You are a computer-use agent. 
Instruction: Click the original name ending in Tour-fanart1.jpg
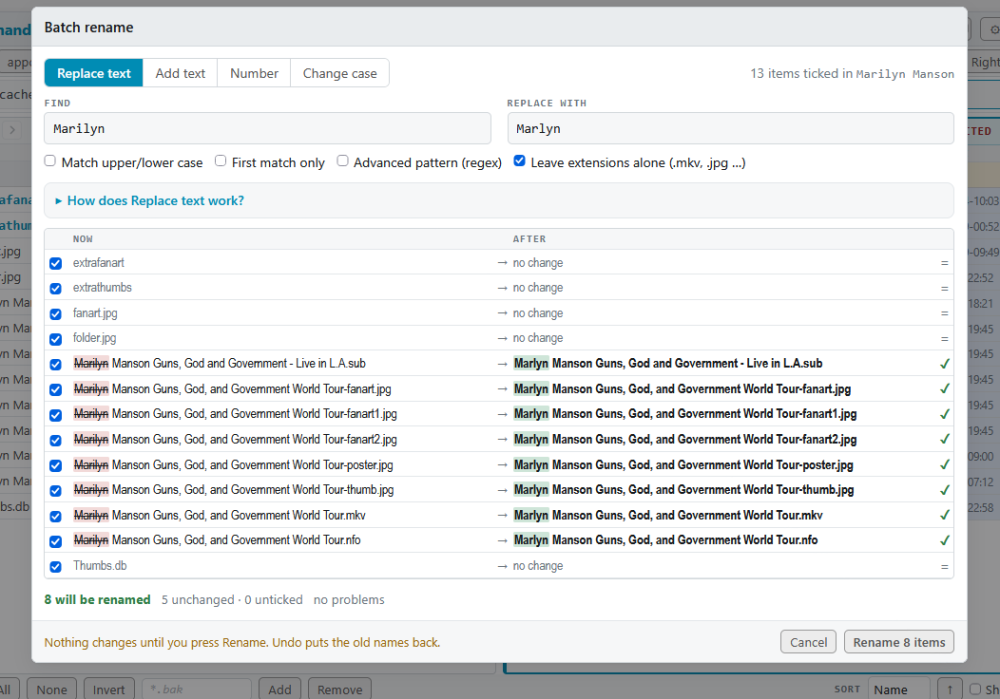point(235,414)
